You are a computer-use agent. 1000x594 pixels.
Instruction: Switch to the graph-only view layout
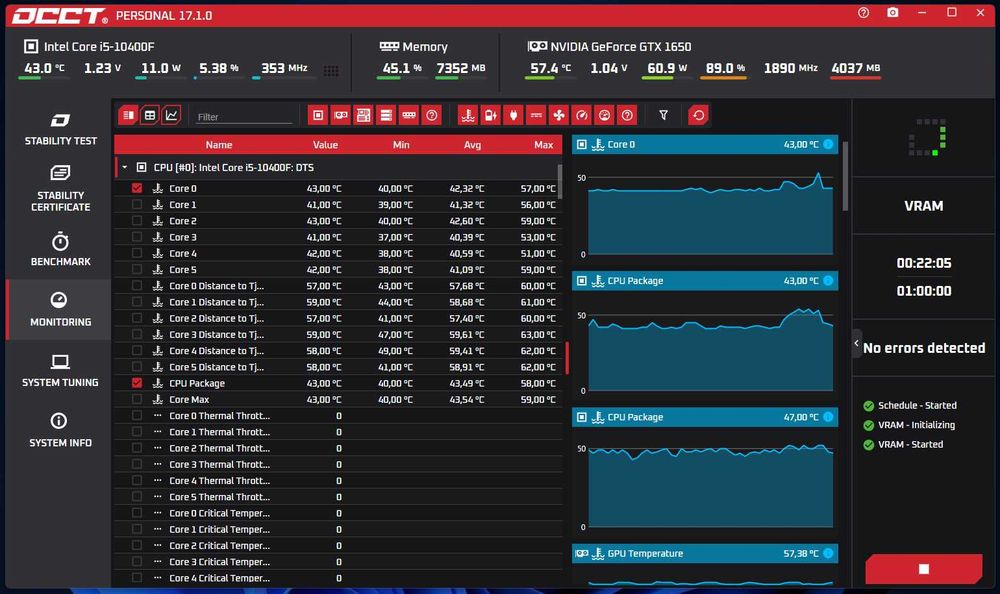[x=172, y=115]
